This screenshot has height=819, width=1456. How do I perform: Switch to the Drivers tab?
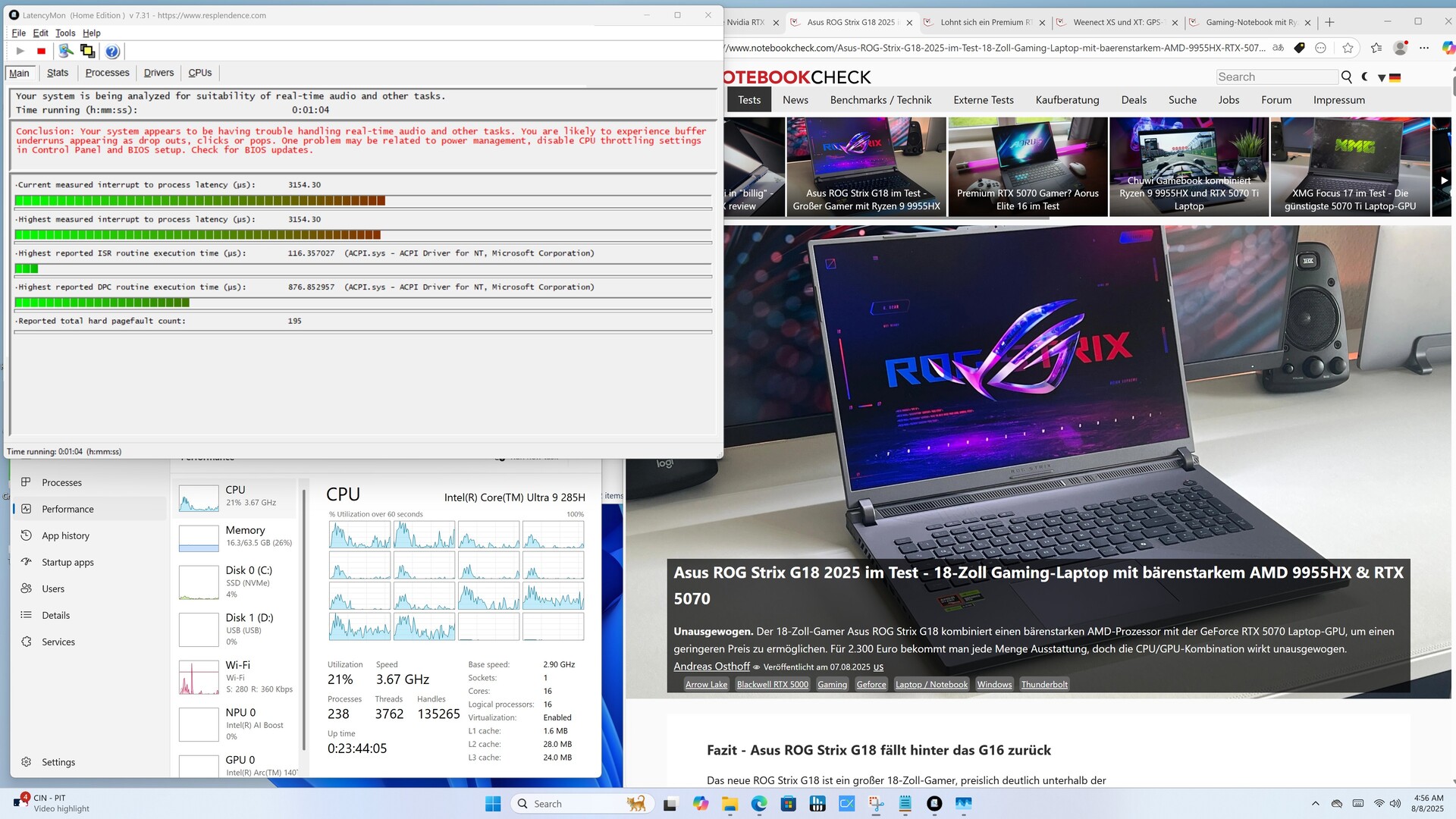(x=158, y=73)
